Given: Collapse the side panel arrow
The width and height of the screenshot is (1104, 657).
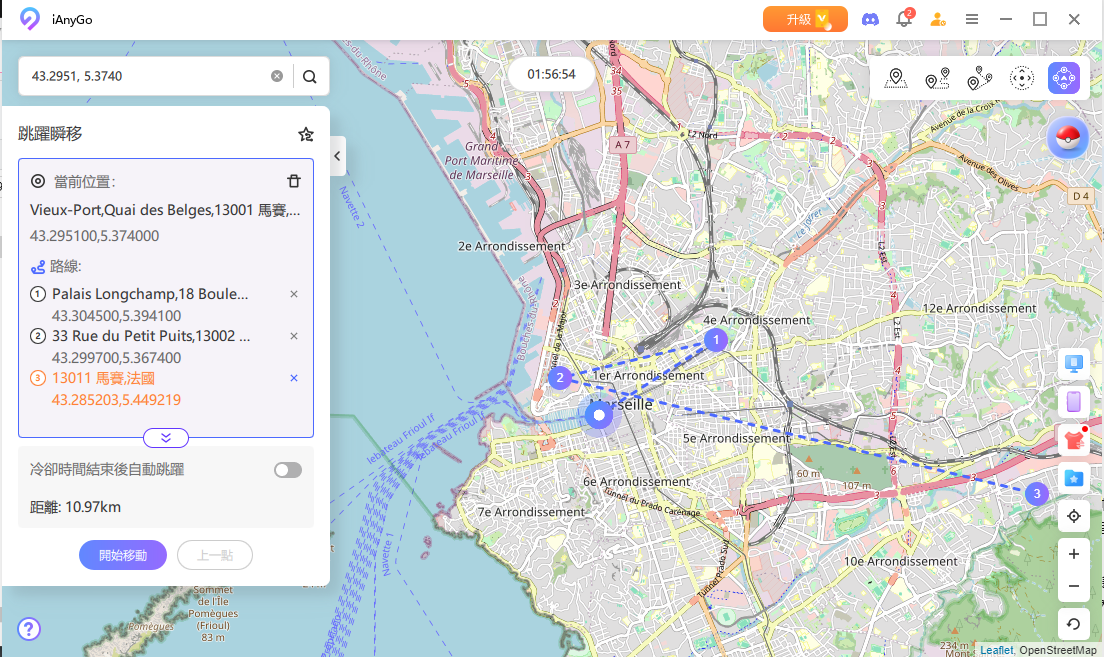Looking at the screenshot, I should coord(337,156).
